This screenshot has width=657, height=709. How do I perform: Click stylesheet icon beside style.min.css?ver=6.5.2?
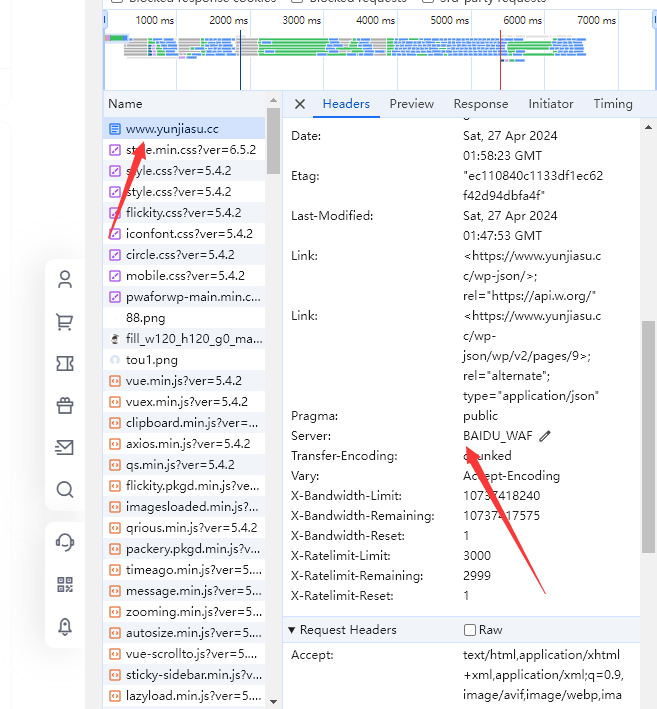[x=115, y=150]
